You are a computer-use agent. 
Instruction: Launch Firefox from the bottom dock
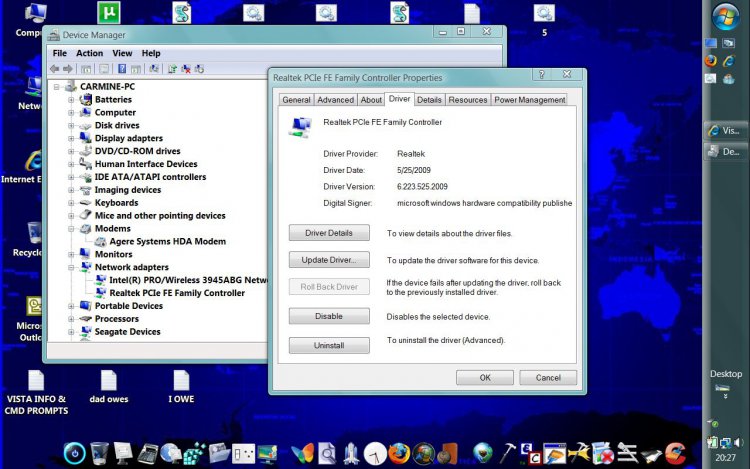click(x=399, y=454)
